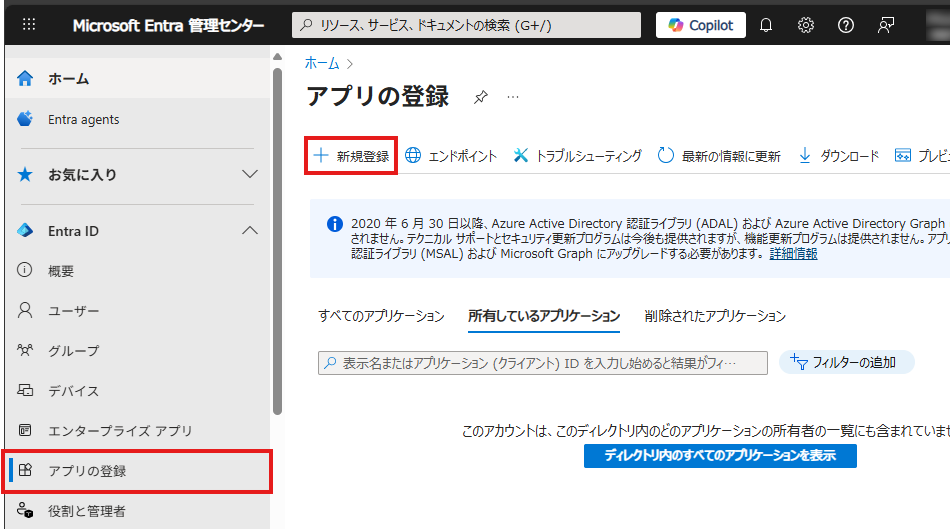Click the info icon in the banner
The width and height of the screenshot is (950, 529).
pos(334,224)
